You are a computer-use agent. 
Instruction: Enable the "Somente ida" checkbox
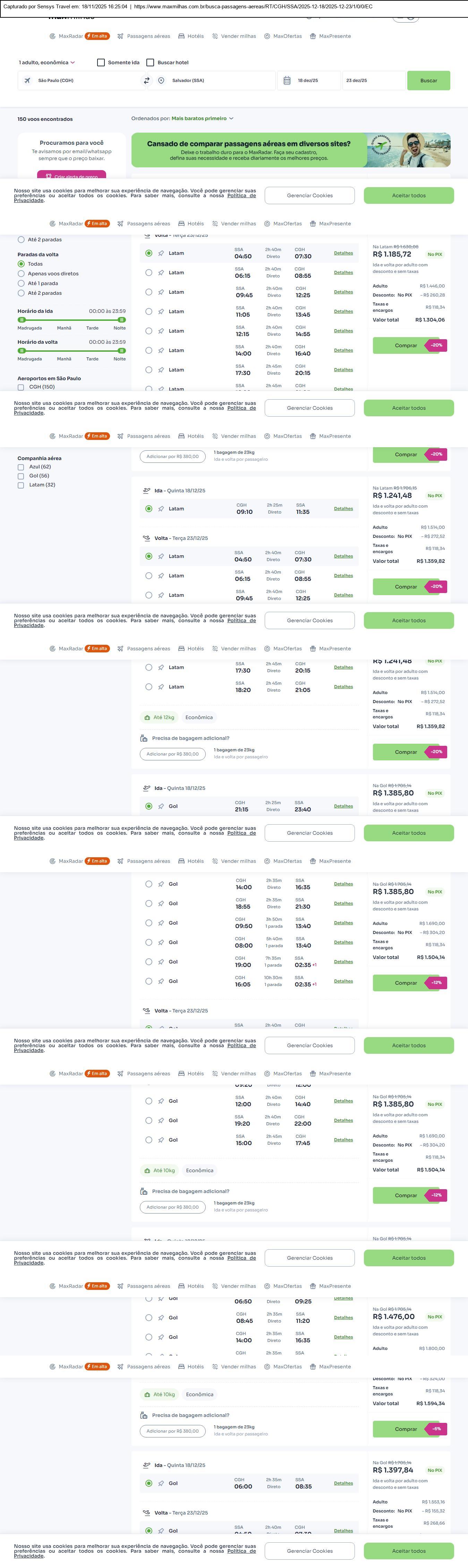click(101, 63)
